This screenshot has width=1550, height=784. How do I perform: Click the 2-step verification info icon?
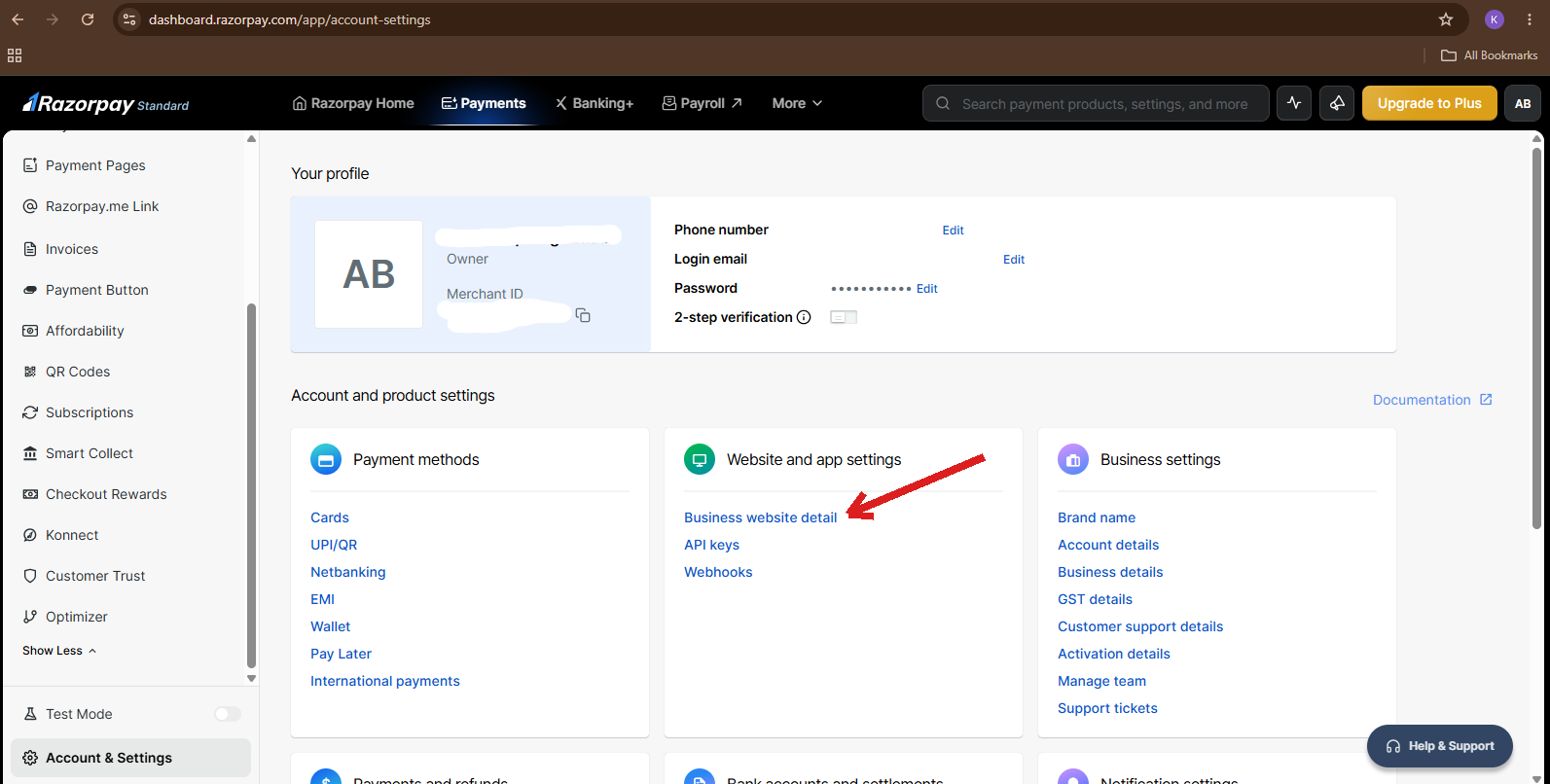coord(804,317)
